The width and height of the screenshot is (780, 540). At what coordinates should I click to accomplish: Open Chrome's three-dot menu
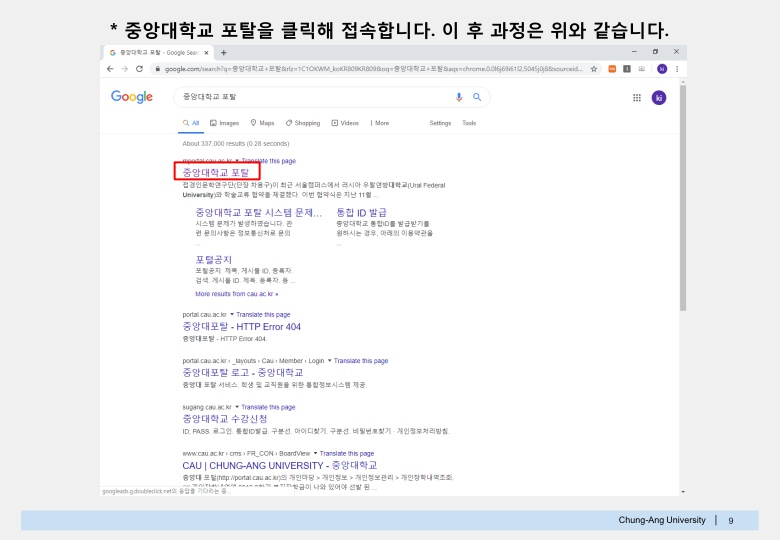pos(677,69)
